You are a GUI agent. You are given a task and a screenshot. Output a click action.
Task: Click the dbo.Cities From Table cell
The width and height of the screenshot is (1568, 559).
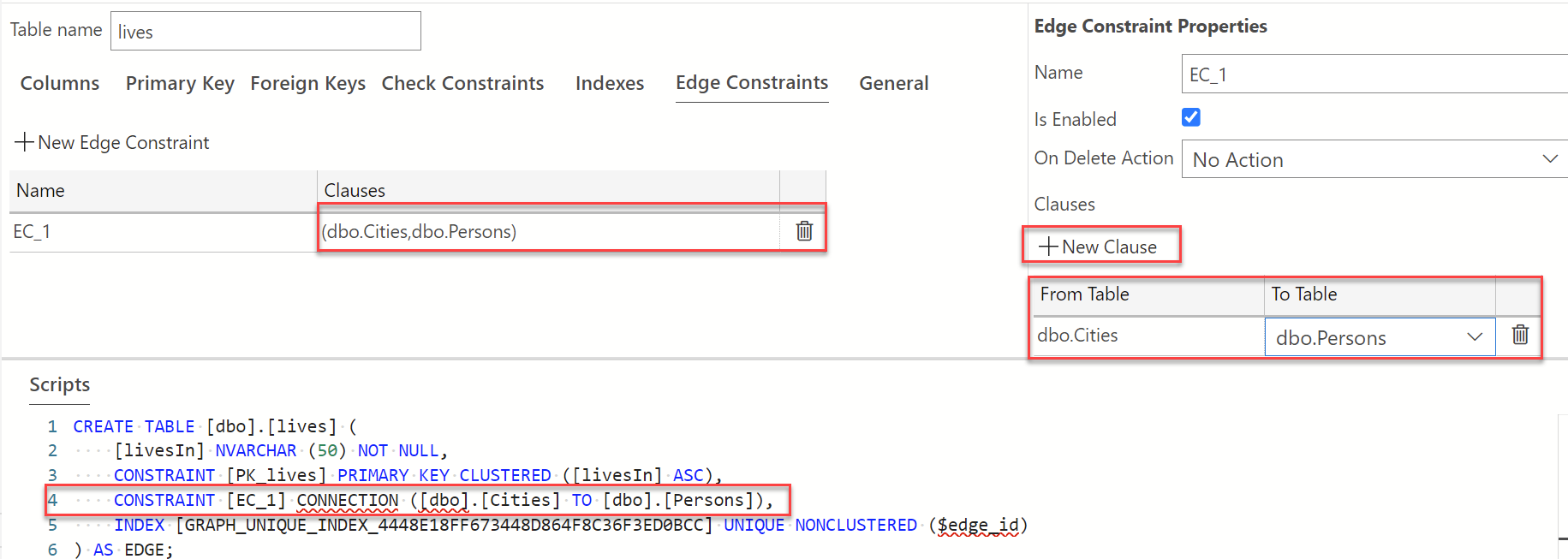[1148, 336]
